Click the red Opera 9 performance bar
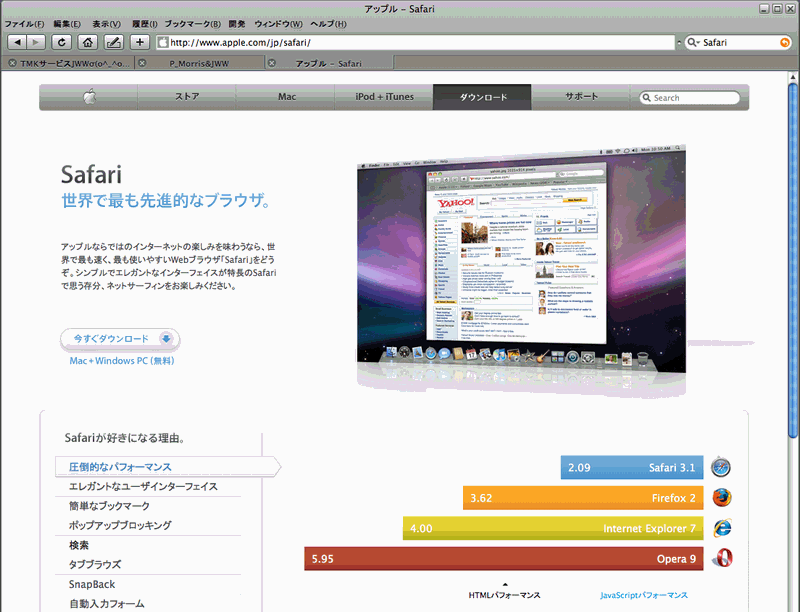Screen dimensions: 800x612 click(x=504, y=558)
